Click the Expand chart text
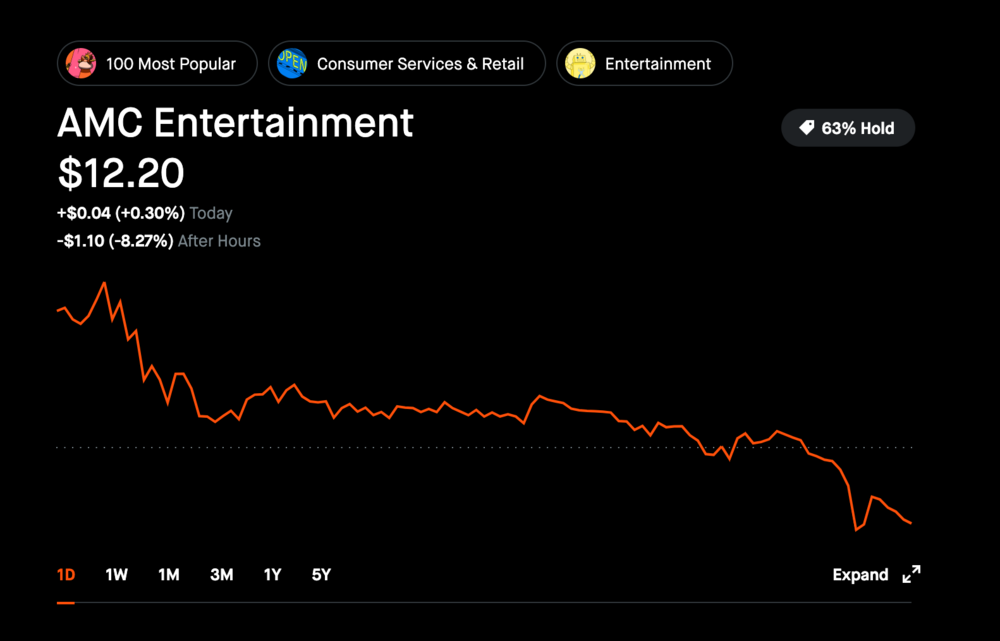Image resolution: width=1000 pixels, height=641 pixels. pos(860,575)
